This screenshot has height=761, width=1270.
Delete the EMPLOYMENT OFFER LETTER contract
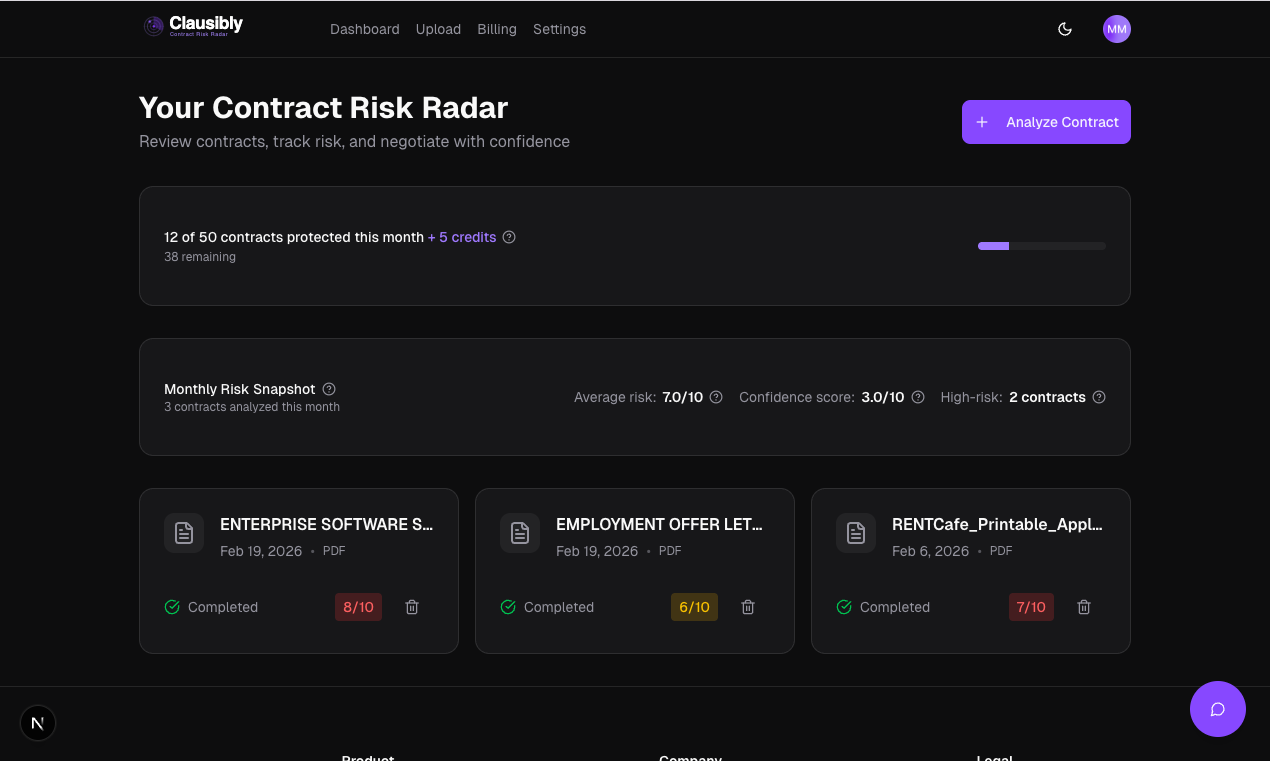click(x=748, y=607)
